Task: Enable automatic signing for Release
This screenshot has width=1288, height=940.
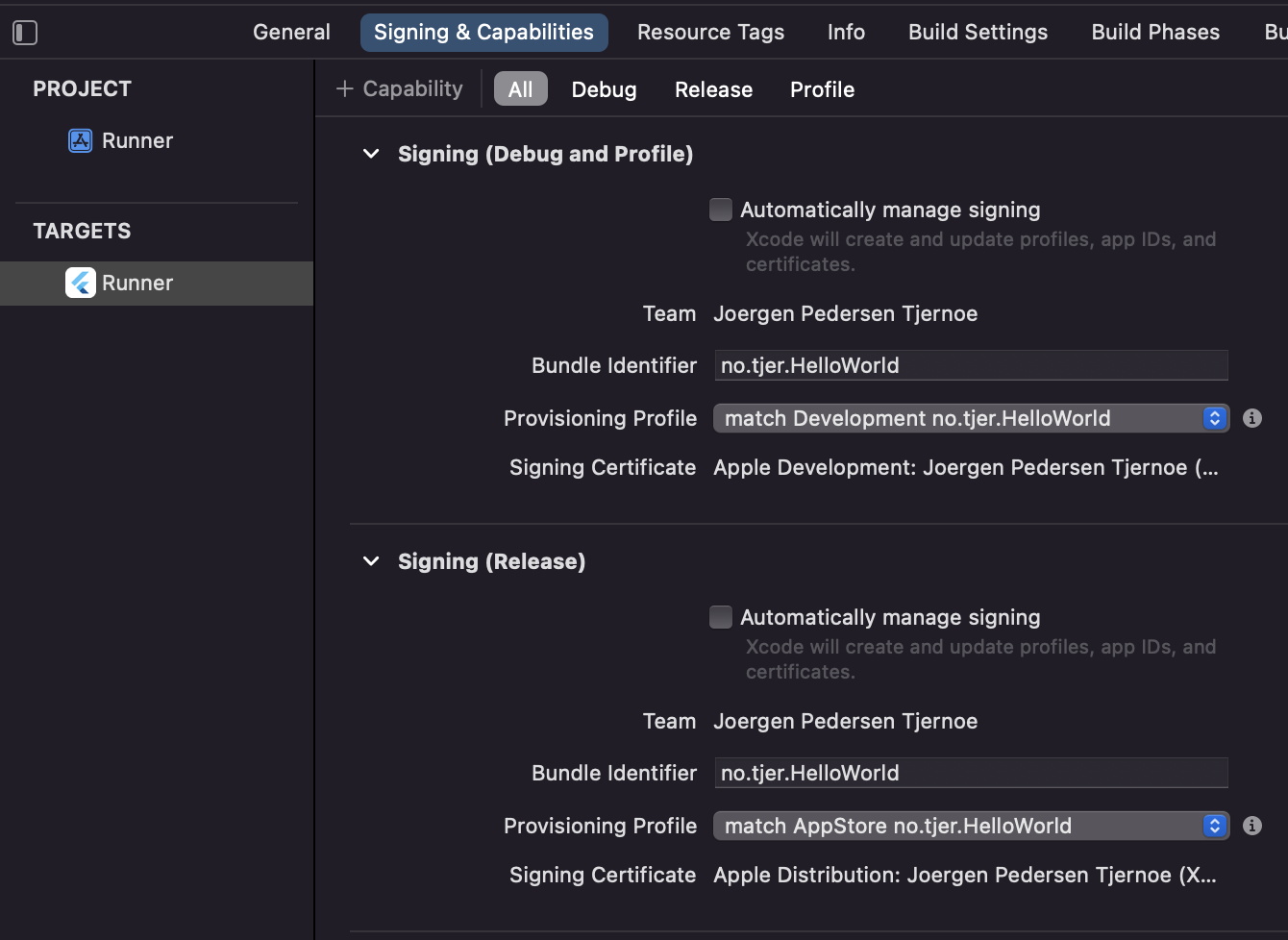Action: point(721,617)
